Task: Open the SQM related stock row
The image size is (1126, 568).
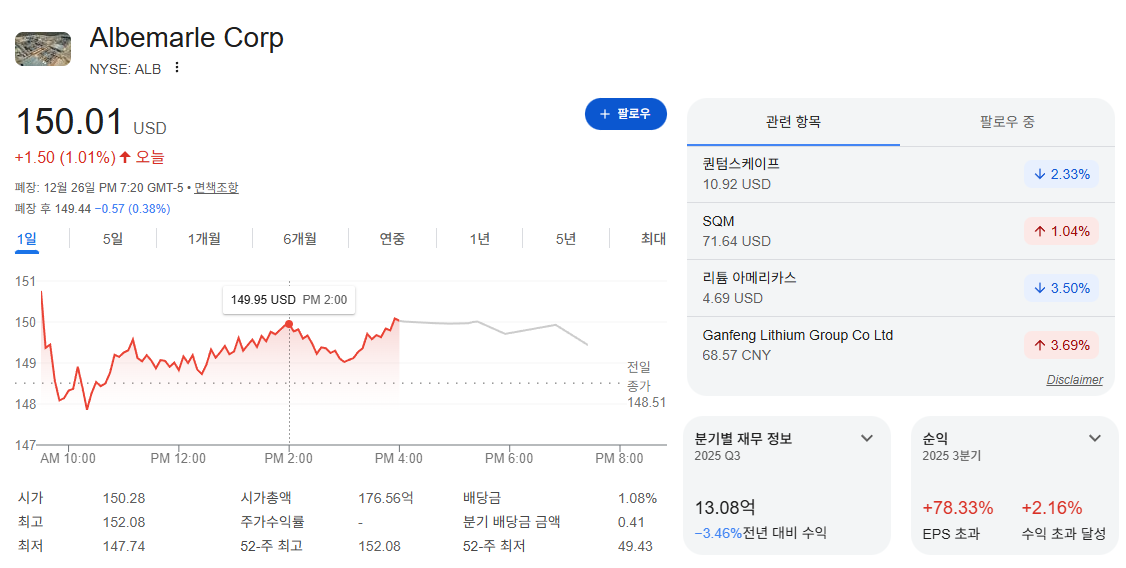Action: [x=901, y=231]
